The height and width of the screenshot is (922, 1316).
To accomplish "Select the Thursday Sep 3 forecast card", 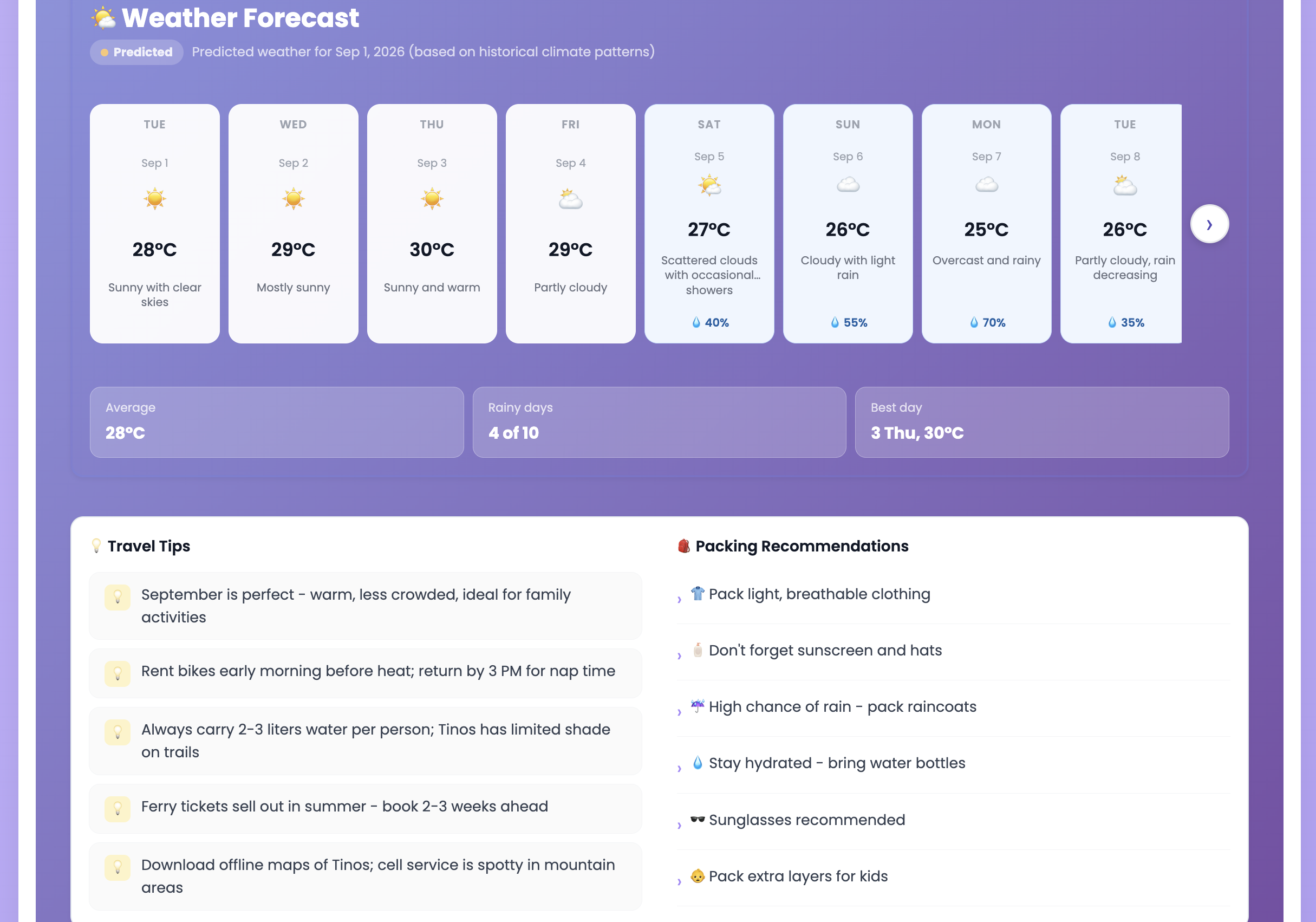I will tap(432, 224).
